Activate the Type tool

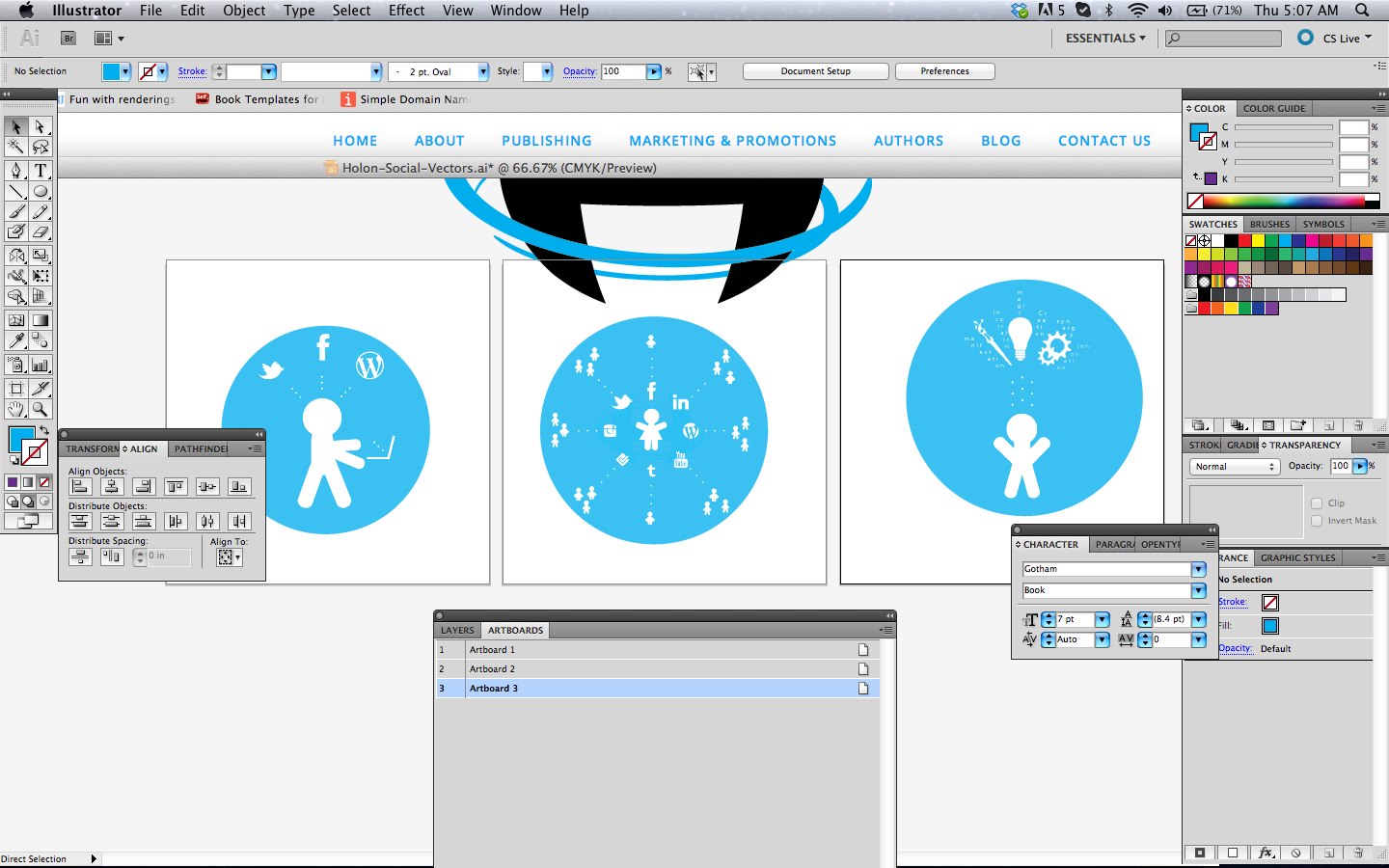[40, 171]
